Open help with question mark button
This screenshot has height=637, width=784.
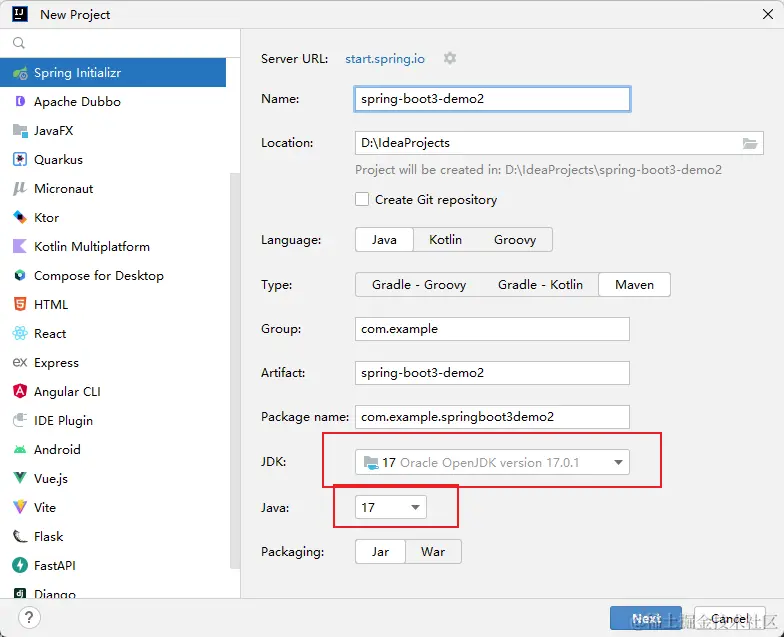click(29, 618)
